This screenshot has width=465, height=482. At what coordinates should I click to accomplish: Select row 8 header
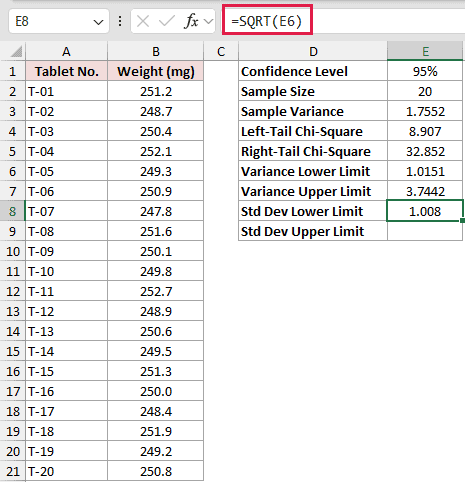[13, 211]
